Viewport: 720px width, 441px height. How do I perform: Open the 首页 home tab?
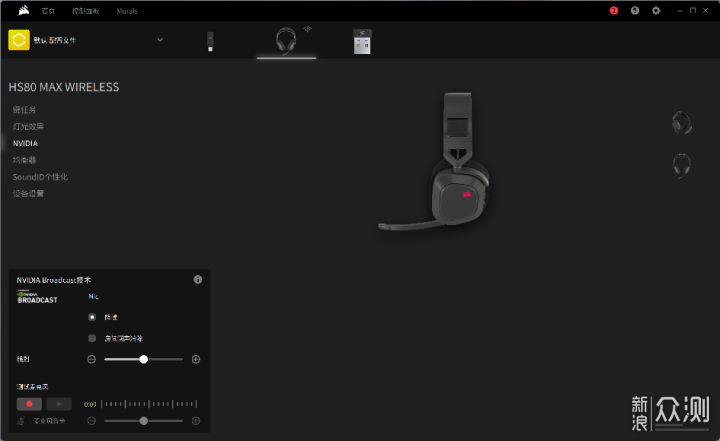[x=48, y=11]
